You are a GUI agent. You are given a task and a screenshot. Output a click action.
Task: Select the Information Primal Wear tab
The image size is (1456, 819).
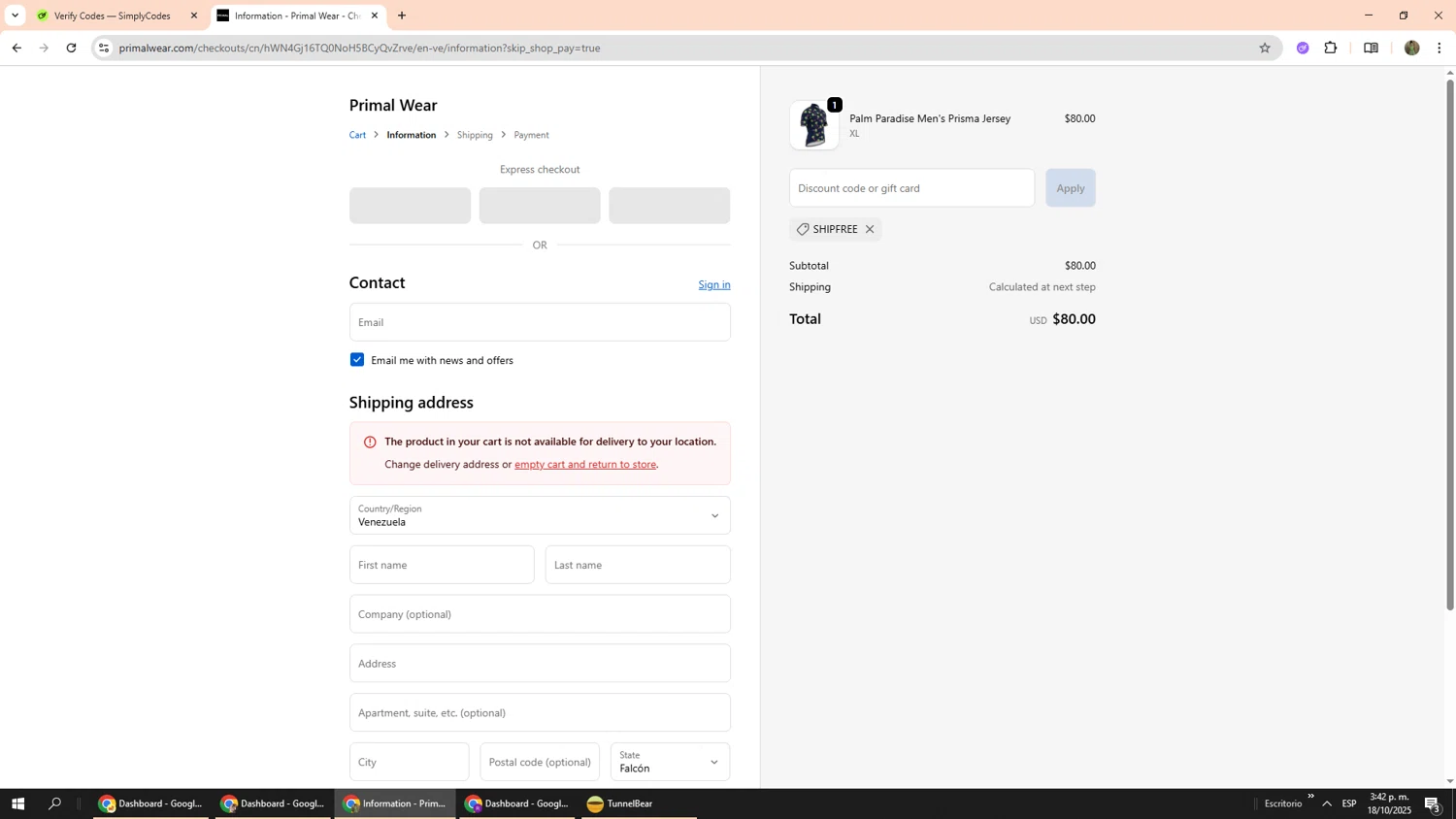[297, 16]
